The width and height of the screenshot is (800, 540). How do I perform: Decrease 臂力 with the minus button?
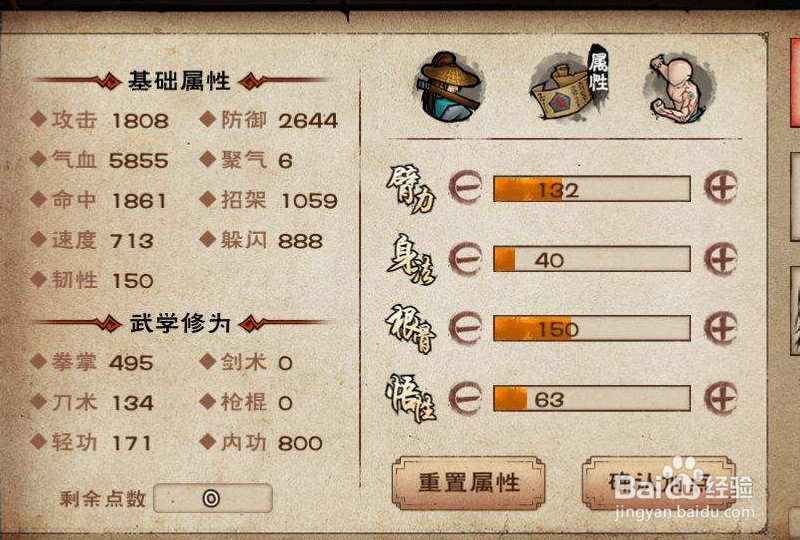point(465,187)
